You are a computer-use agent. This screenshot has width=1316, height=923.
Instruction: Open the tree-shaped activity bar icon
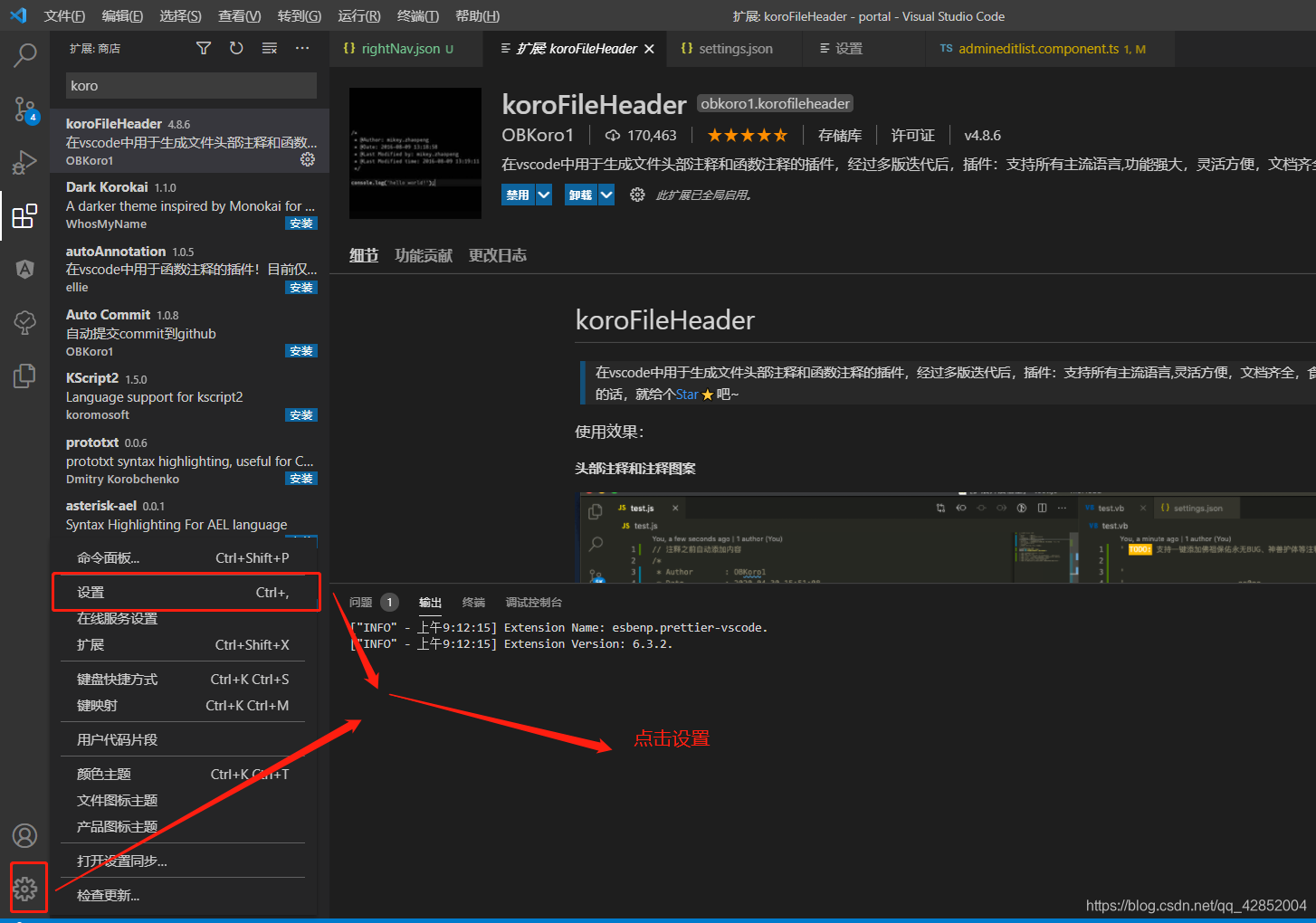pos(25,322)
